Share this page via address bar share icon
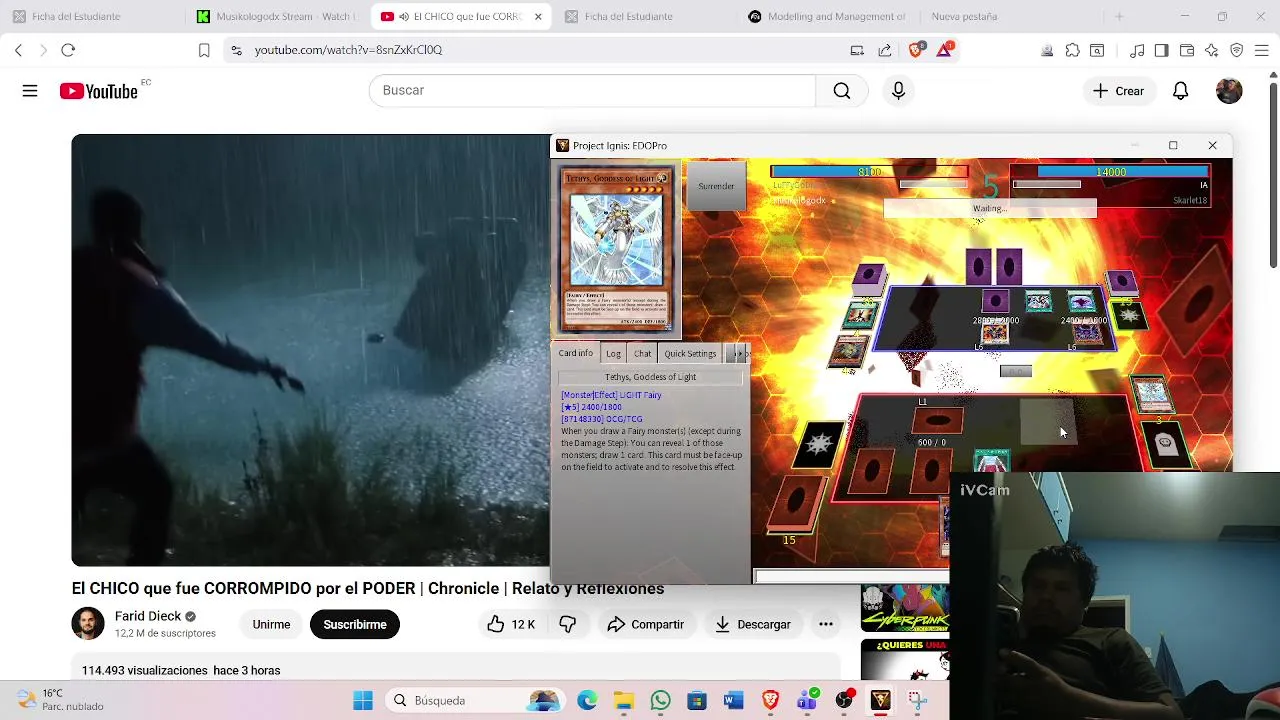The width and height of the screenshot is (1280, 720). point(885,50)
